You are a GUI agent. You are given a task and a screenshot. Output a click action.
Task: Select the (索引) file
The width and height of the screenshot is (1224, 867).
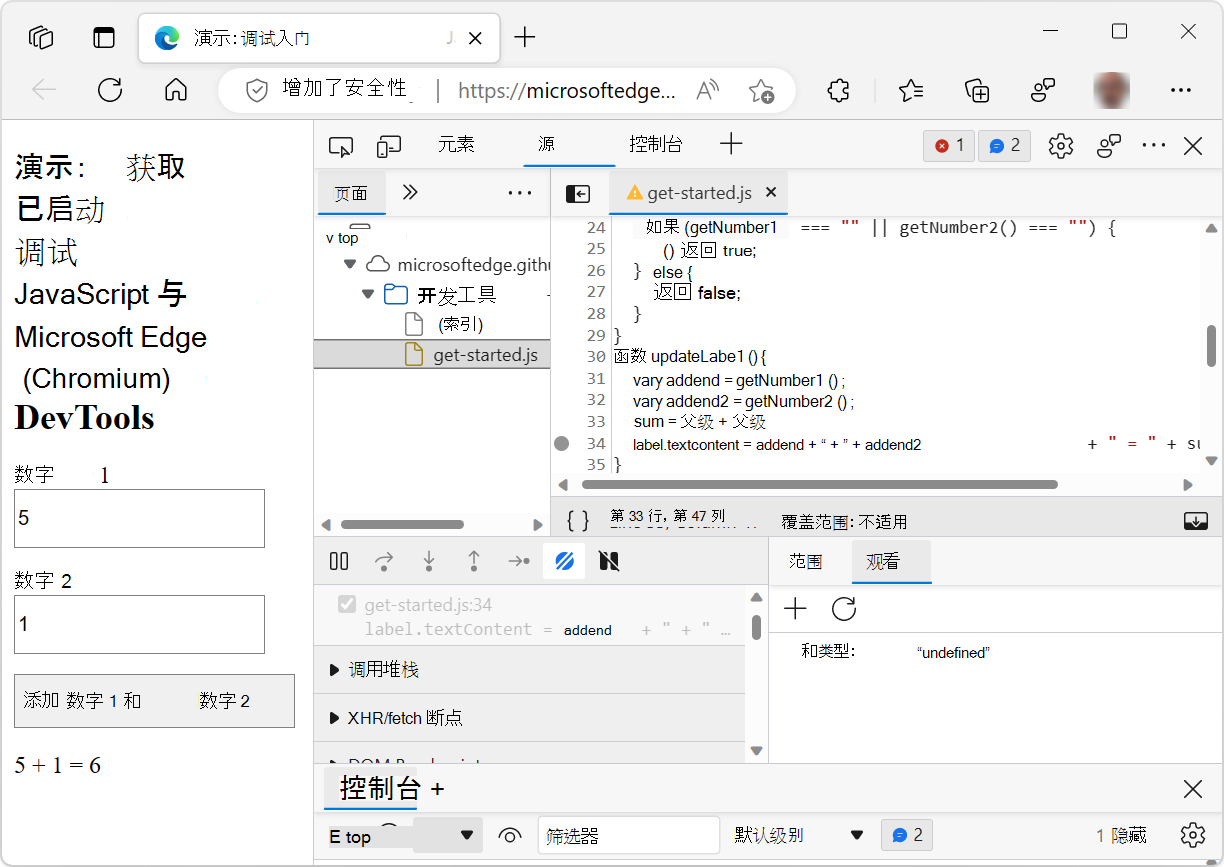tap(460, 324)
